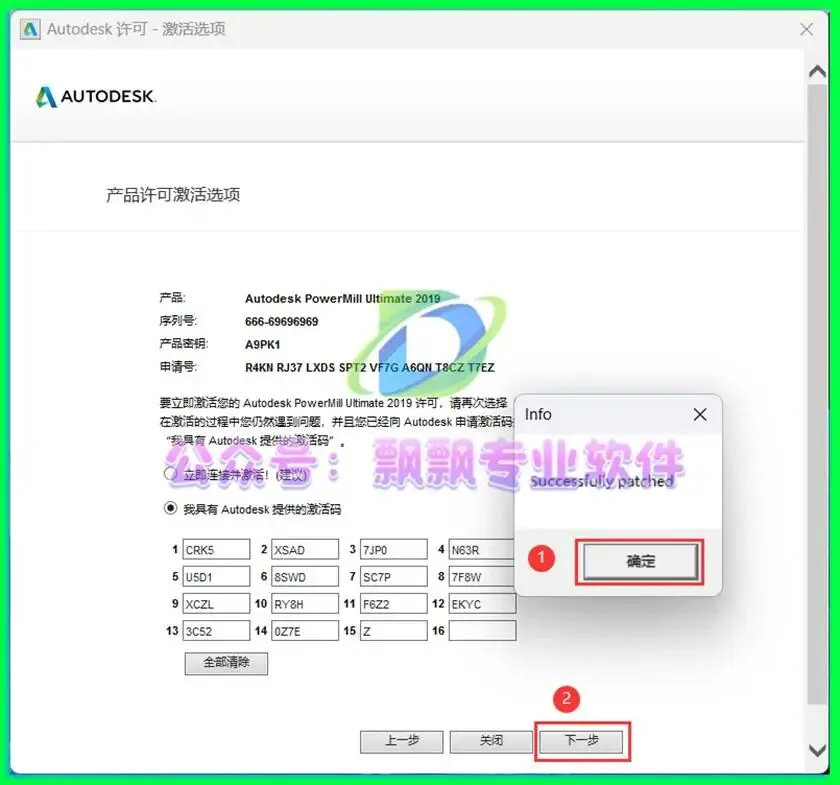Screen dimensions: 840x785
Task: Click request code starting R4KN RJ37
Action: [x=370, y=368]
